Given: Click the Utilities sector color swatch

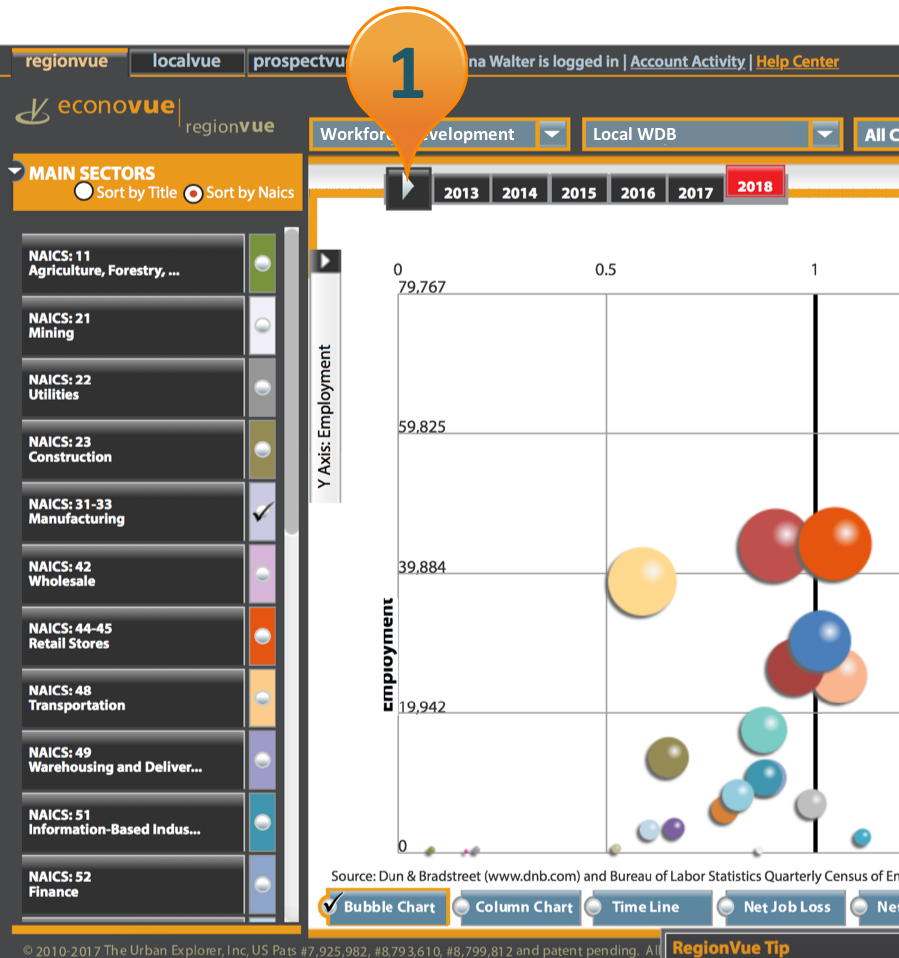Looking at the screenshot, I should (x=262, y=388).
